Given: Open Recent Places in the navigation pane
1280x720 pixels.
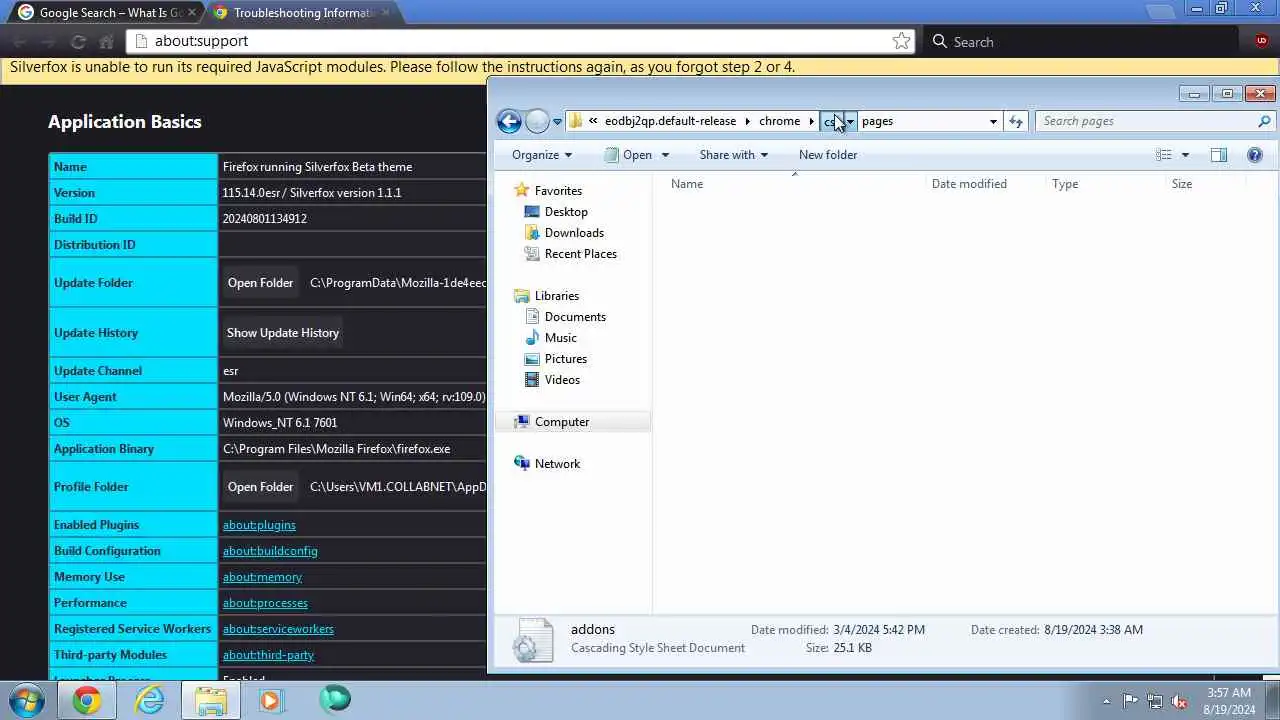Looking at the screenshot, I should pyautogui.click(x=580, y=254).
